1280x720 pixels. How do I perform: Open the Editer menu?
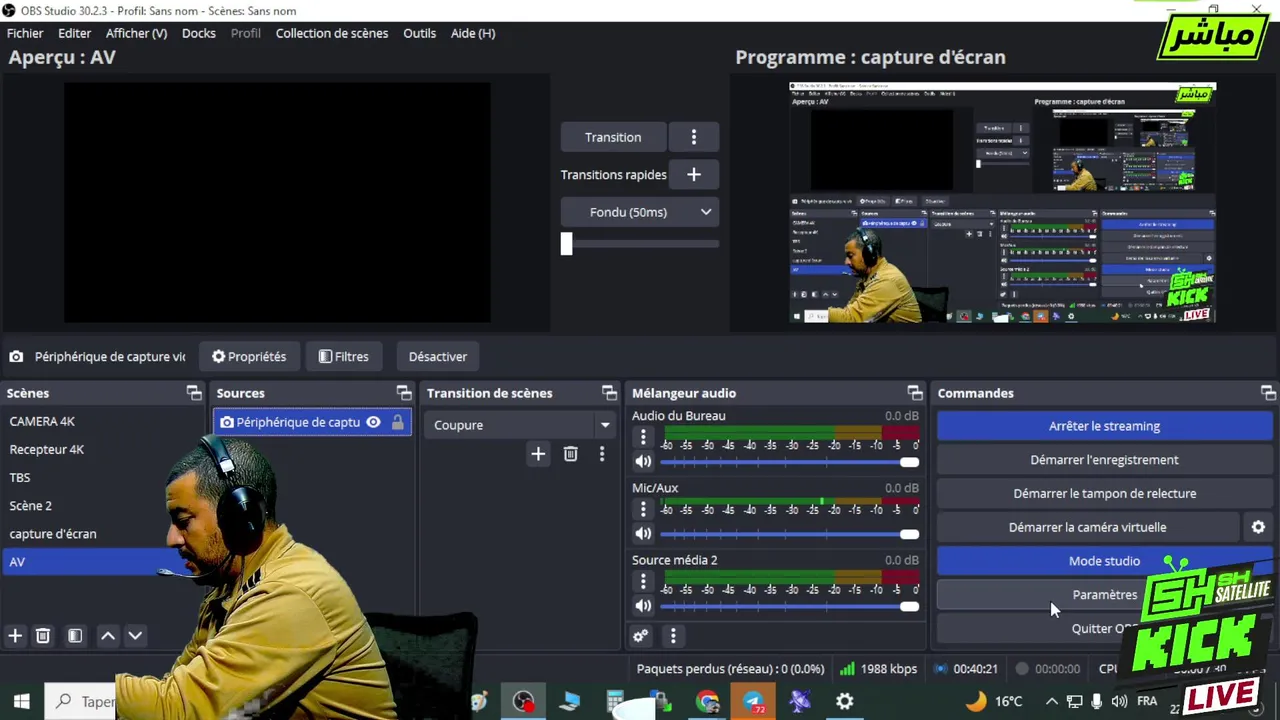(x=75, y=33)
